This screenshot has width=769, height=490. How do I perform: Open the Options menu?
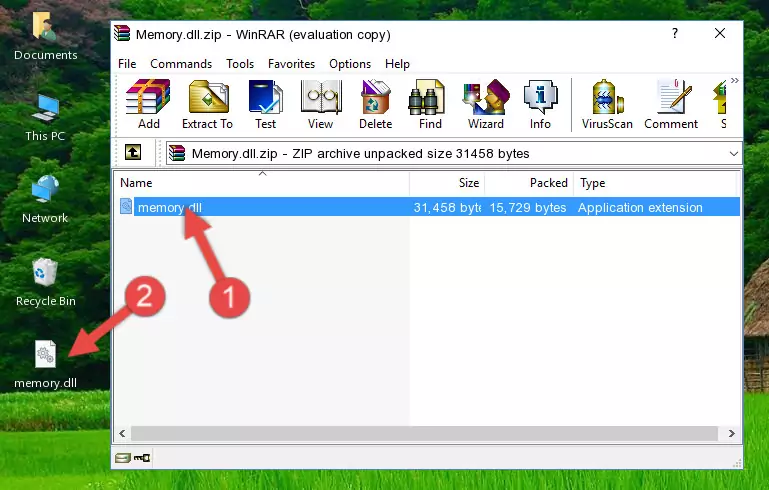[350, 64]
